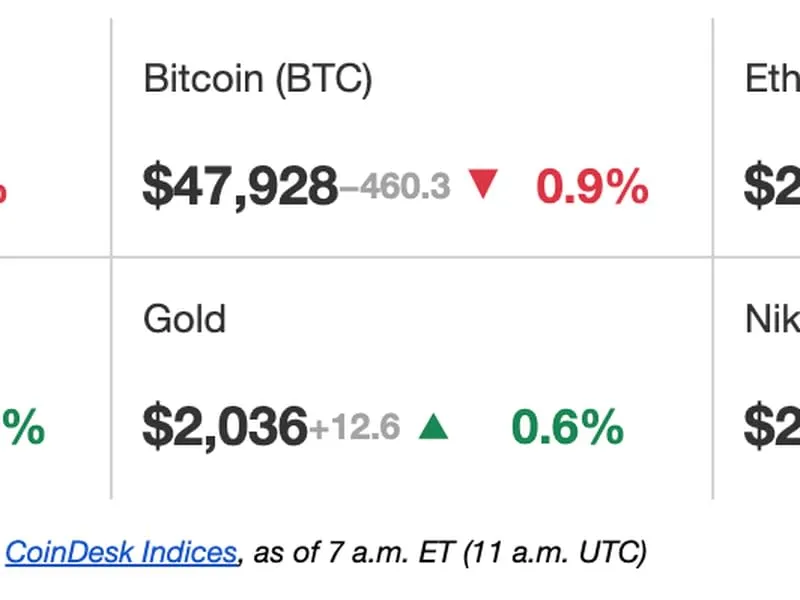
Task: Expand the Nikkei value starting with $2
Action: [770, 426]
